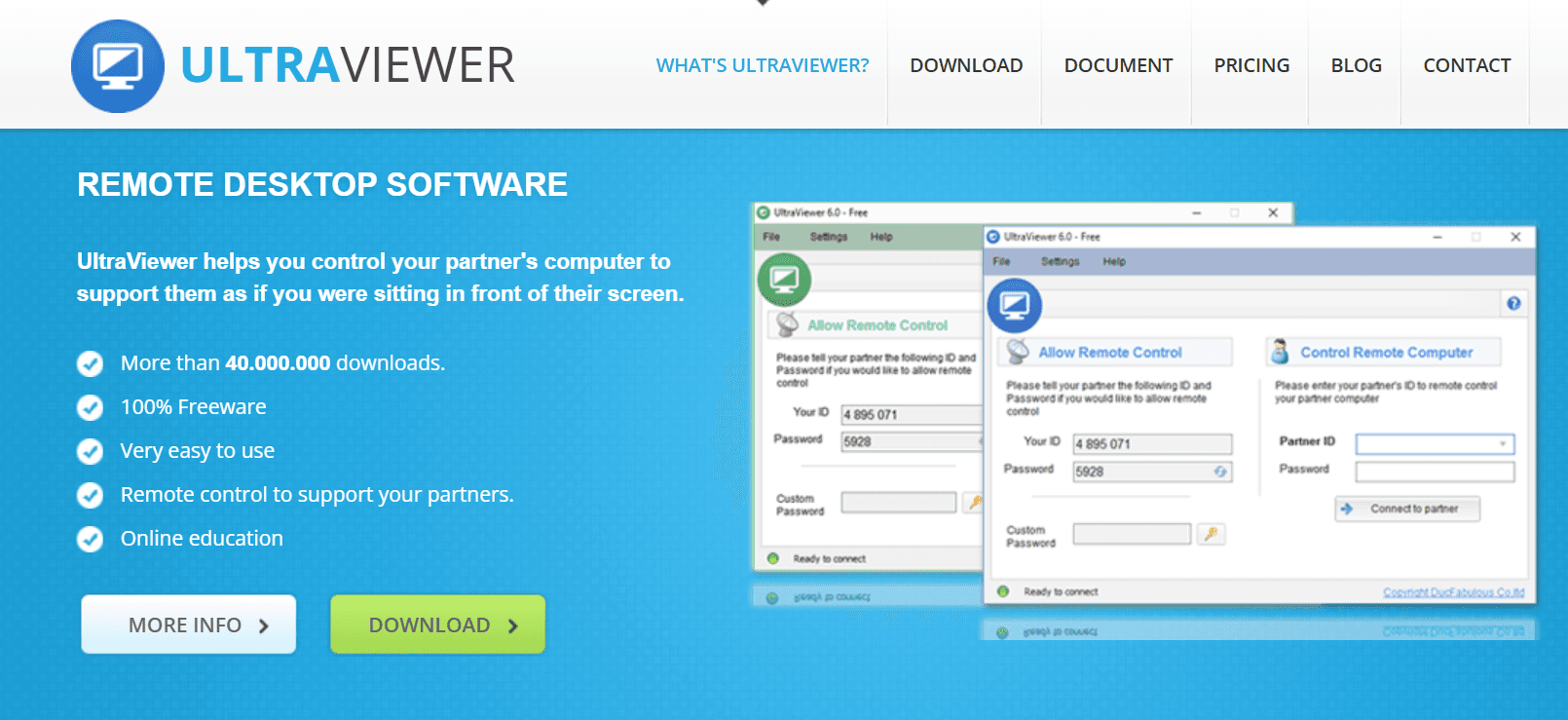Click green monitor logo in back window
Viewport: 1568px width, 720px height.
(784, 280)
